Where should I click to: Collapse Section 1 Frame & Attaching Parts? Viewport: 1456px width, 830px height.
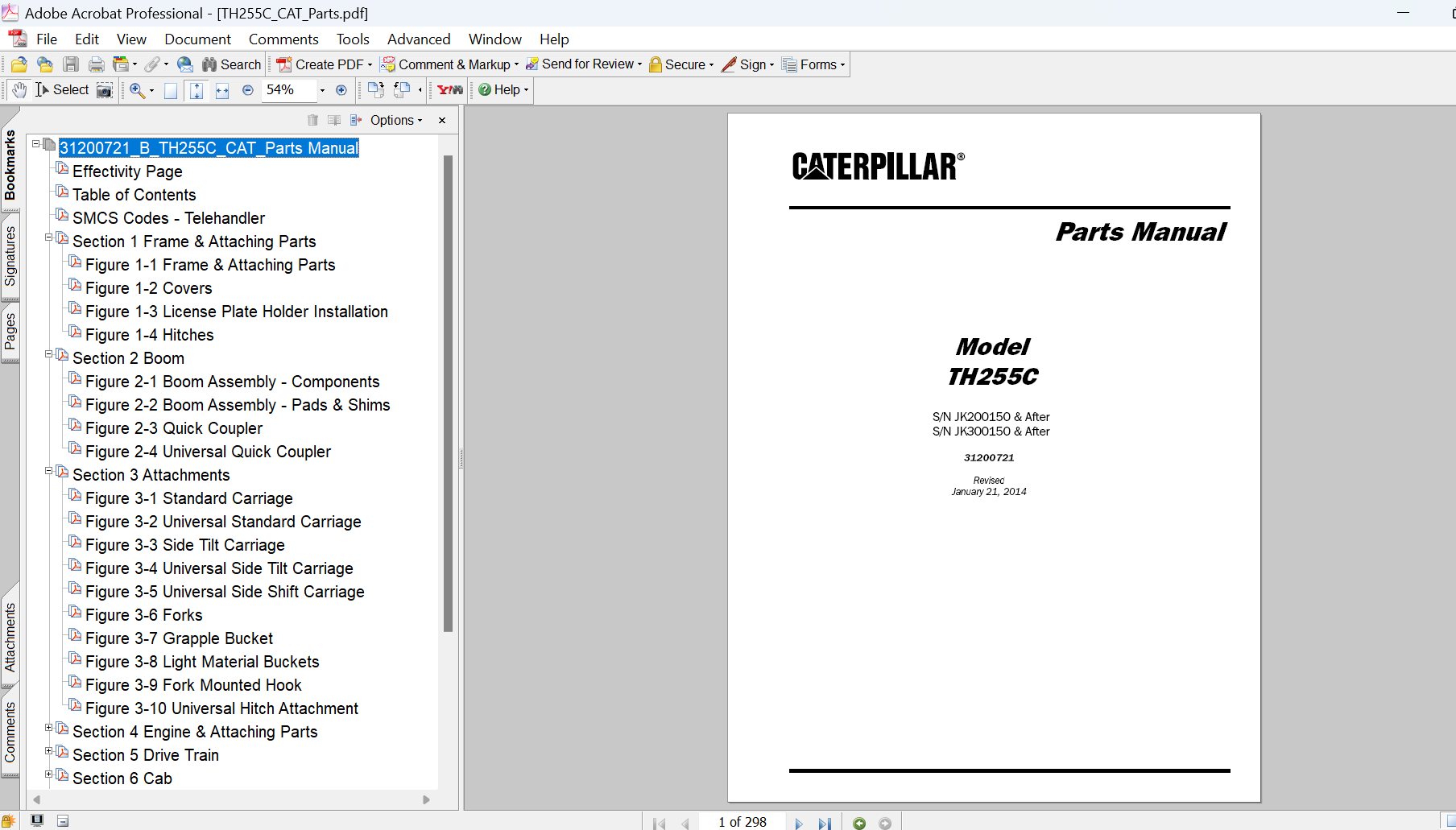coord(48,237)
